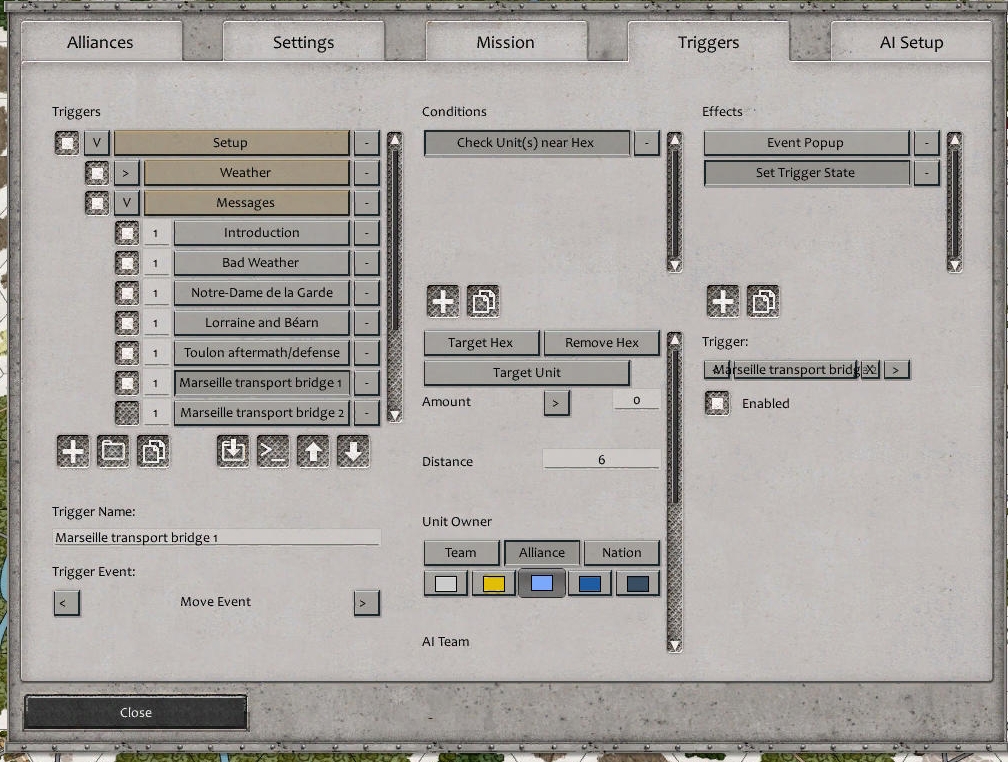The image size is (1008, 762).
Task: Duplicate the selected effect using the copy icon
Action: pyautogui.click(x=765, y=301)
